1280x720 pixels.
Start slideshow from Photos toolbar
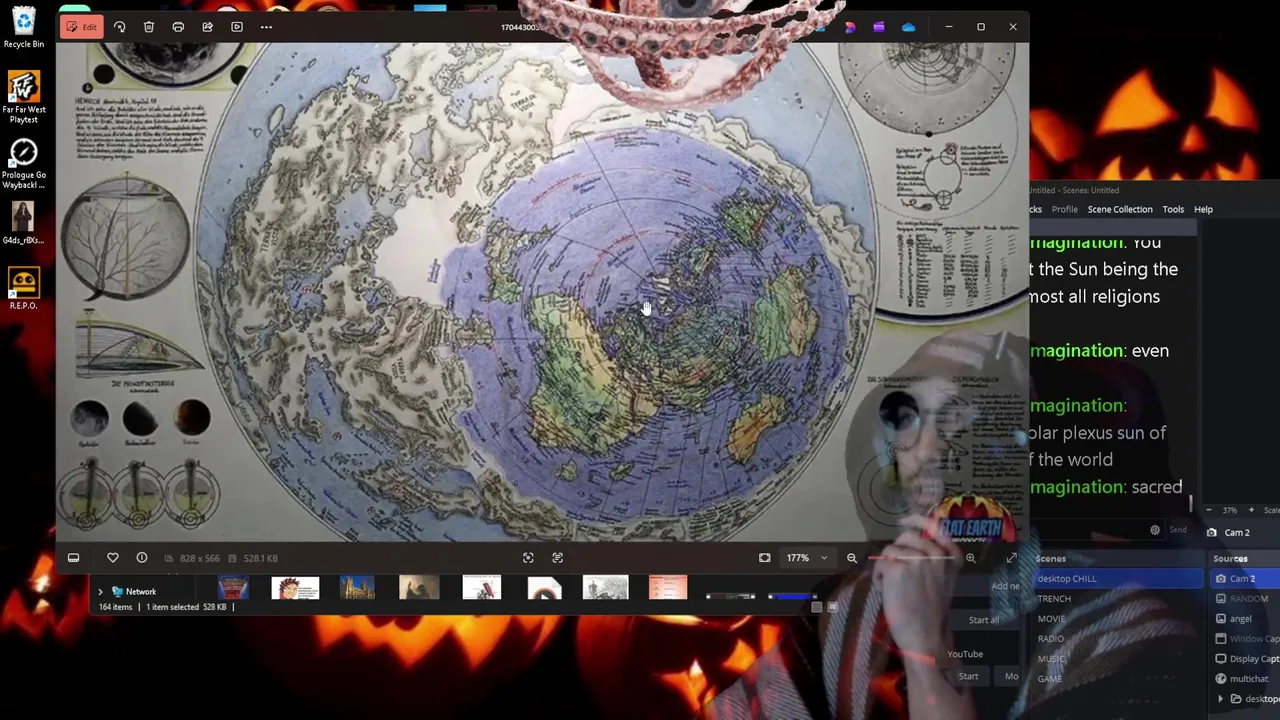237,27
